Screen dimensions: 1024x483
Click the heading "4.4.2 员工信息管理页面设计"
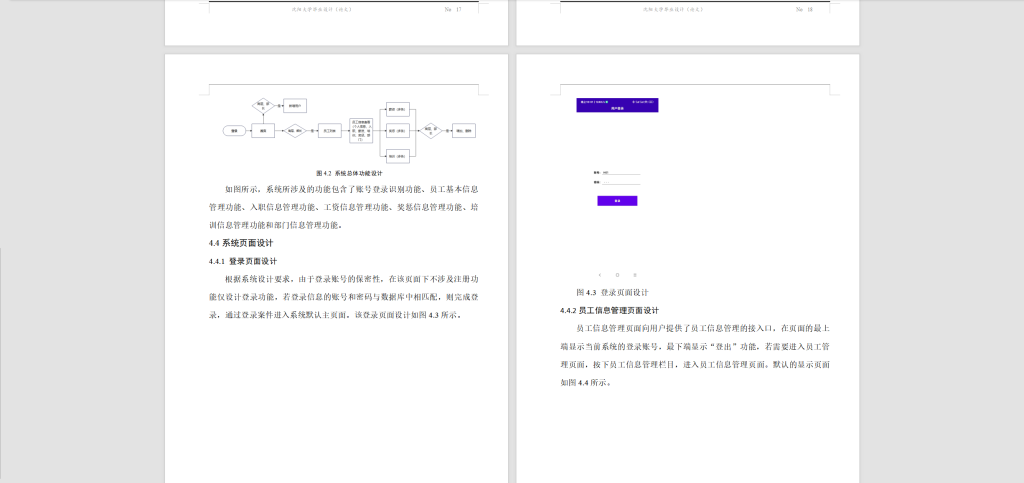click(609, 311)
